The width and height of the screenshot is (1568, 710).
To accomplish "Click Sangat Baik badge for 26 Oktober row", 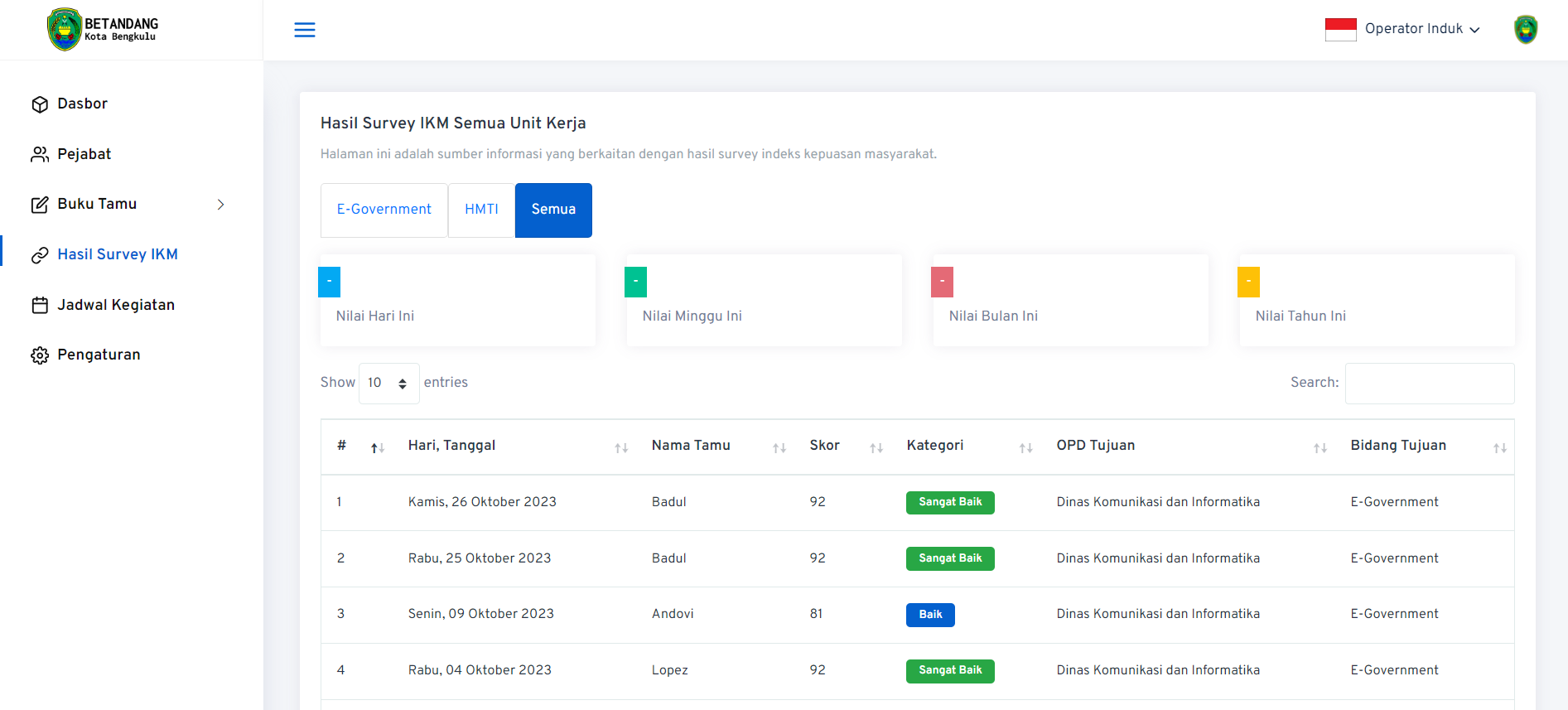I will tap(950, 503).
